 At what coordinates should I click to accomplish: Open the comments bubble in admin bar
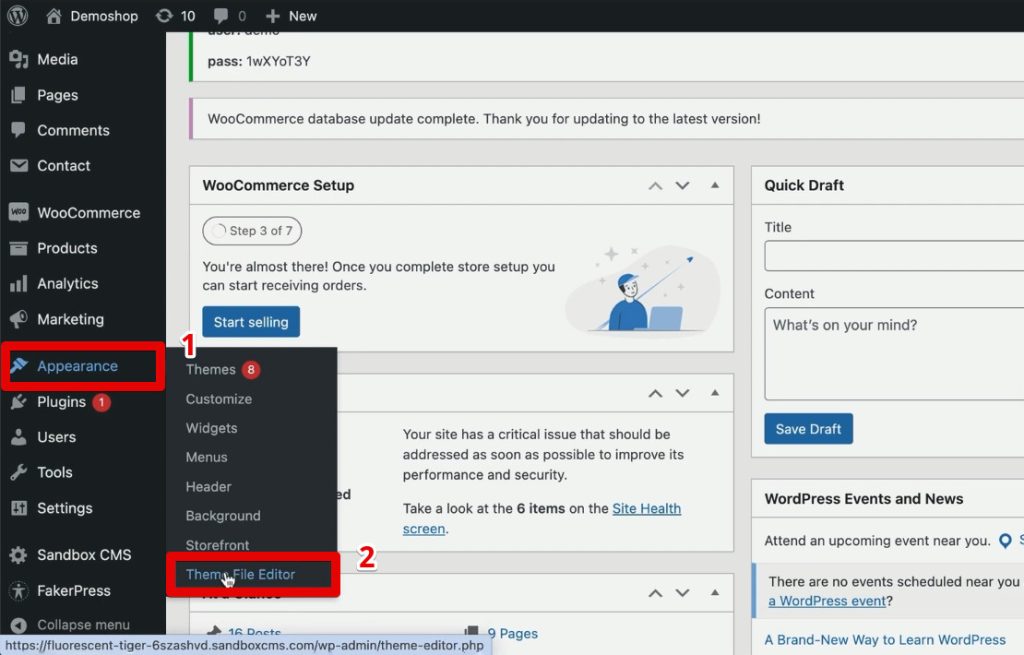point(221,16)
